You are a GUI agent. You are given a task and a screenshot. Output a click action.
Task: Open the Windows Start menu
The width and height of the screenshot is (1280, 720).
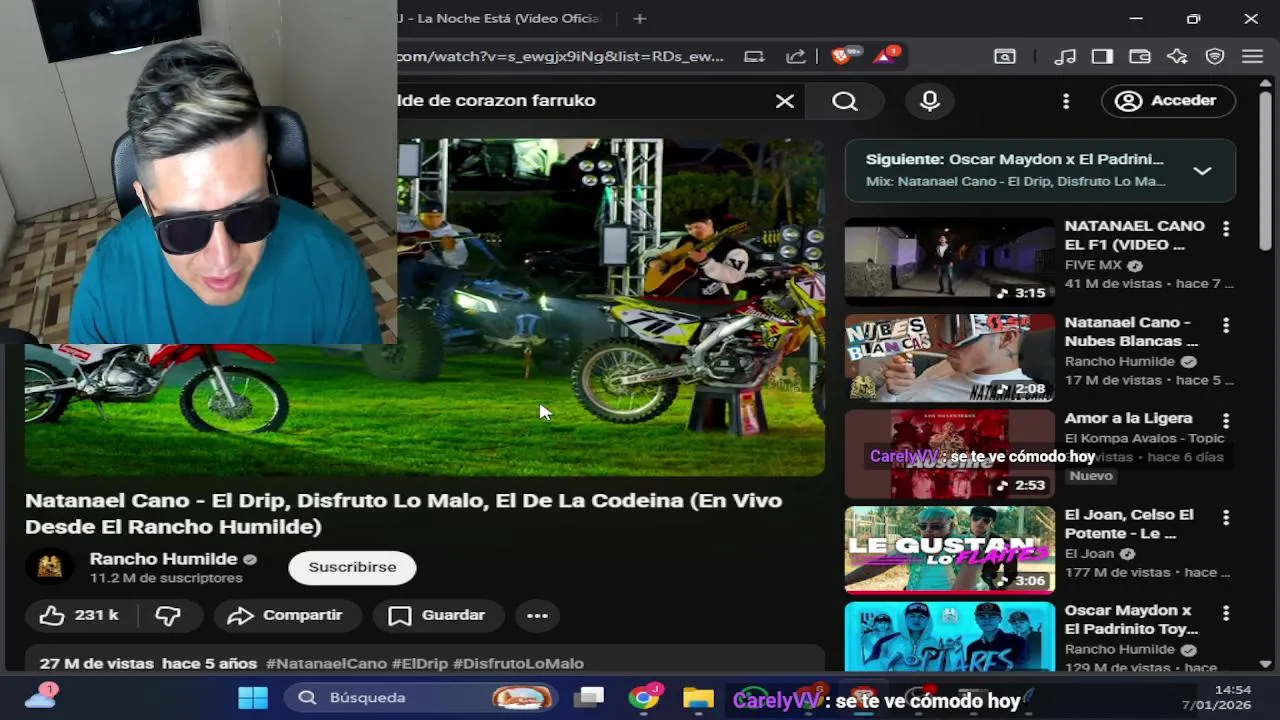point(253,697)
